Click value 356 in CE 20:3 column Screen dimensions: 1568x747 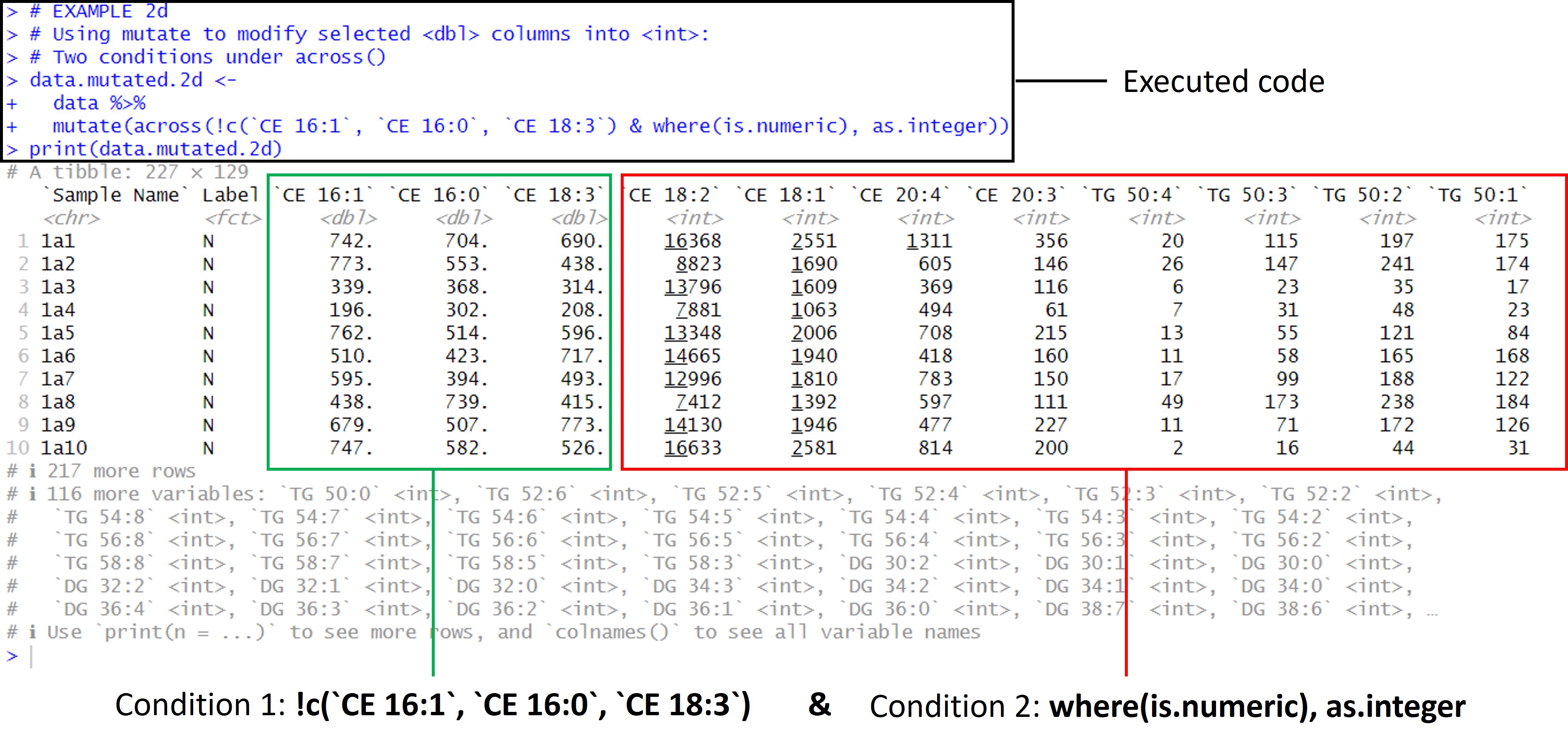1051,241
